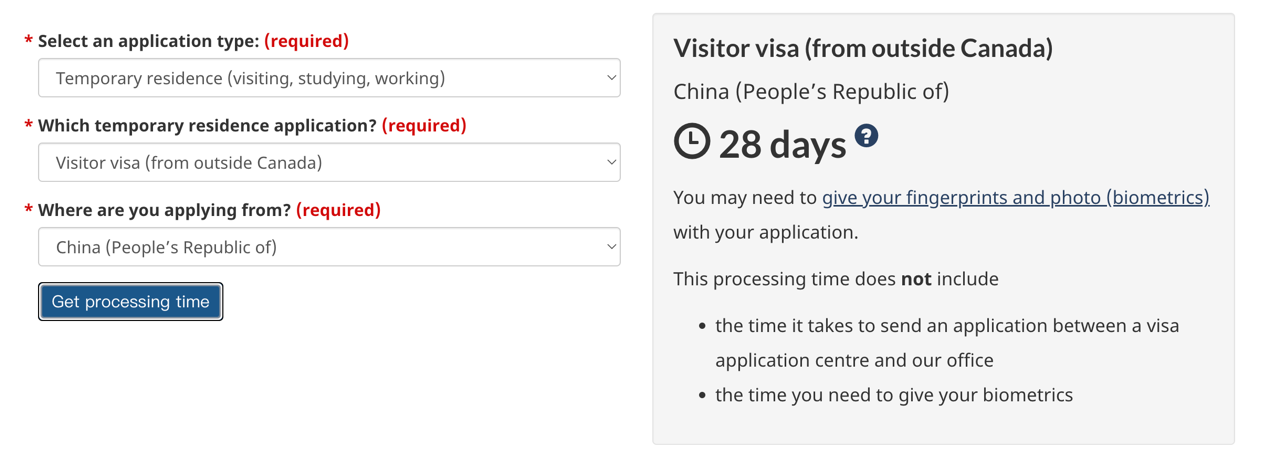This screenshot has height=474, width=1270.
Task: Click the '28 days' processing time text
Action: click(x=782, y=144)
